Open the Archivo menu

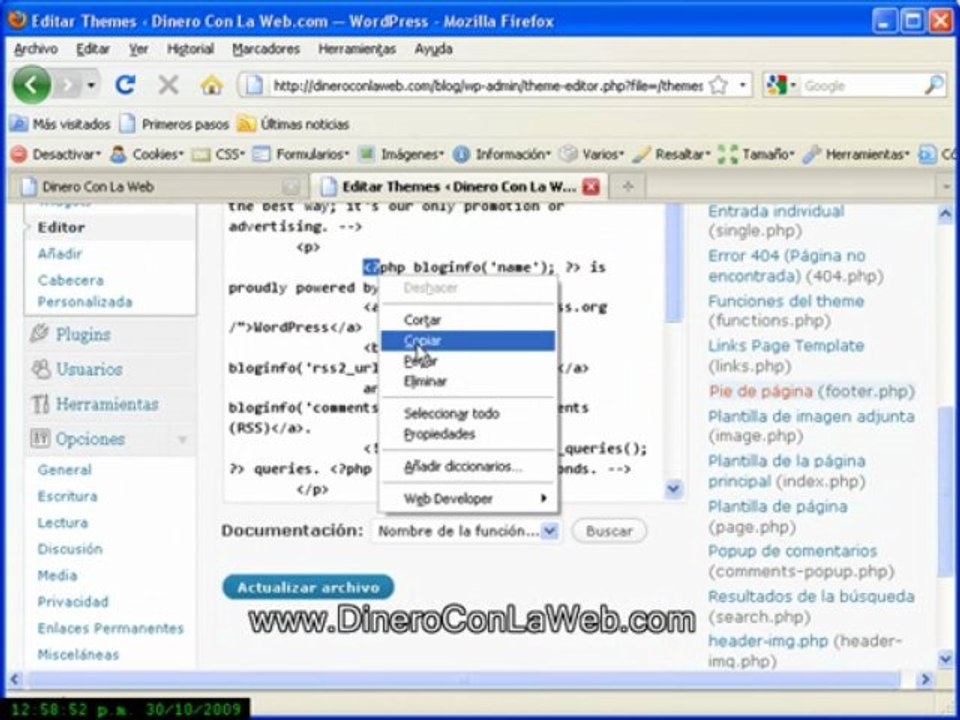point(36,49)
